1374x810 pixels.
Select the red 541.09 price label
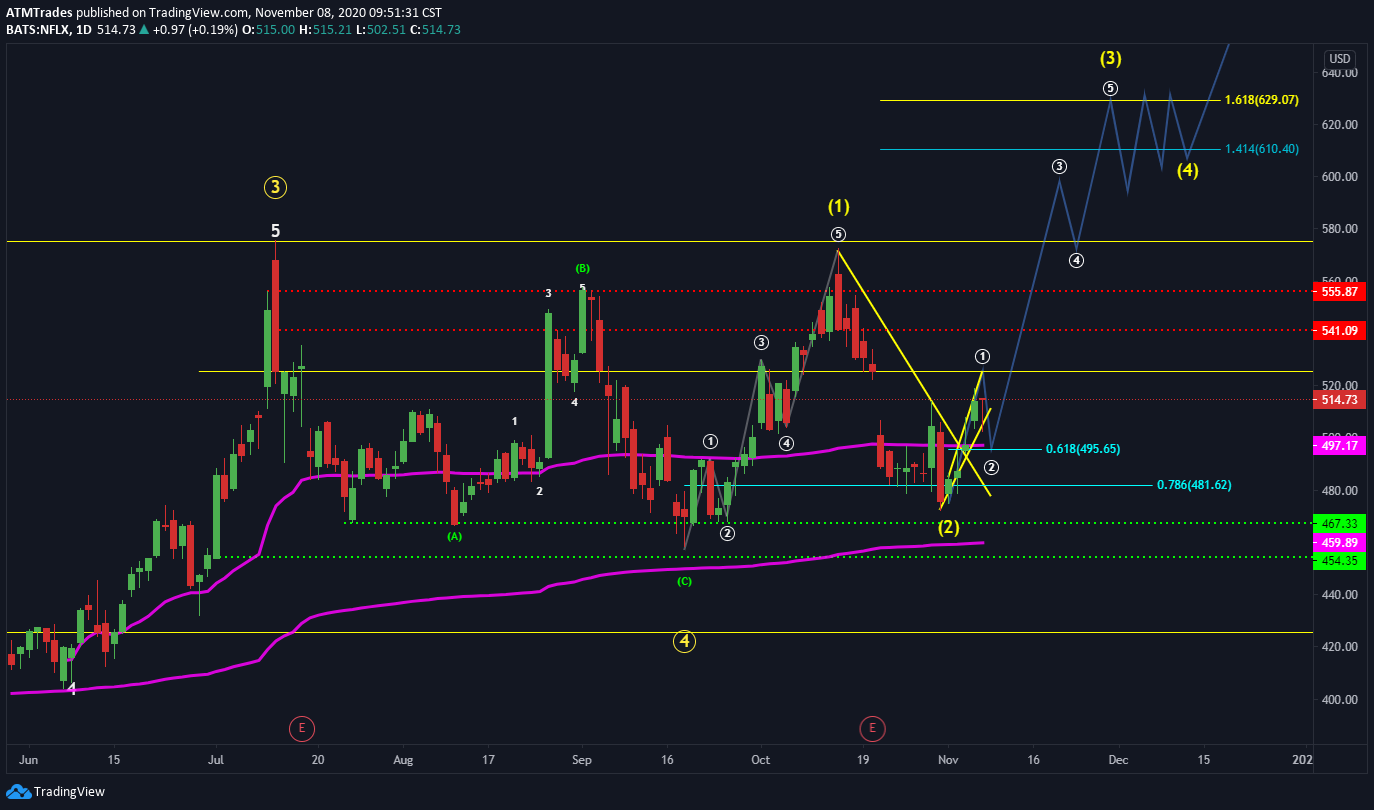pyautogui.click(x=1338, y=330)
